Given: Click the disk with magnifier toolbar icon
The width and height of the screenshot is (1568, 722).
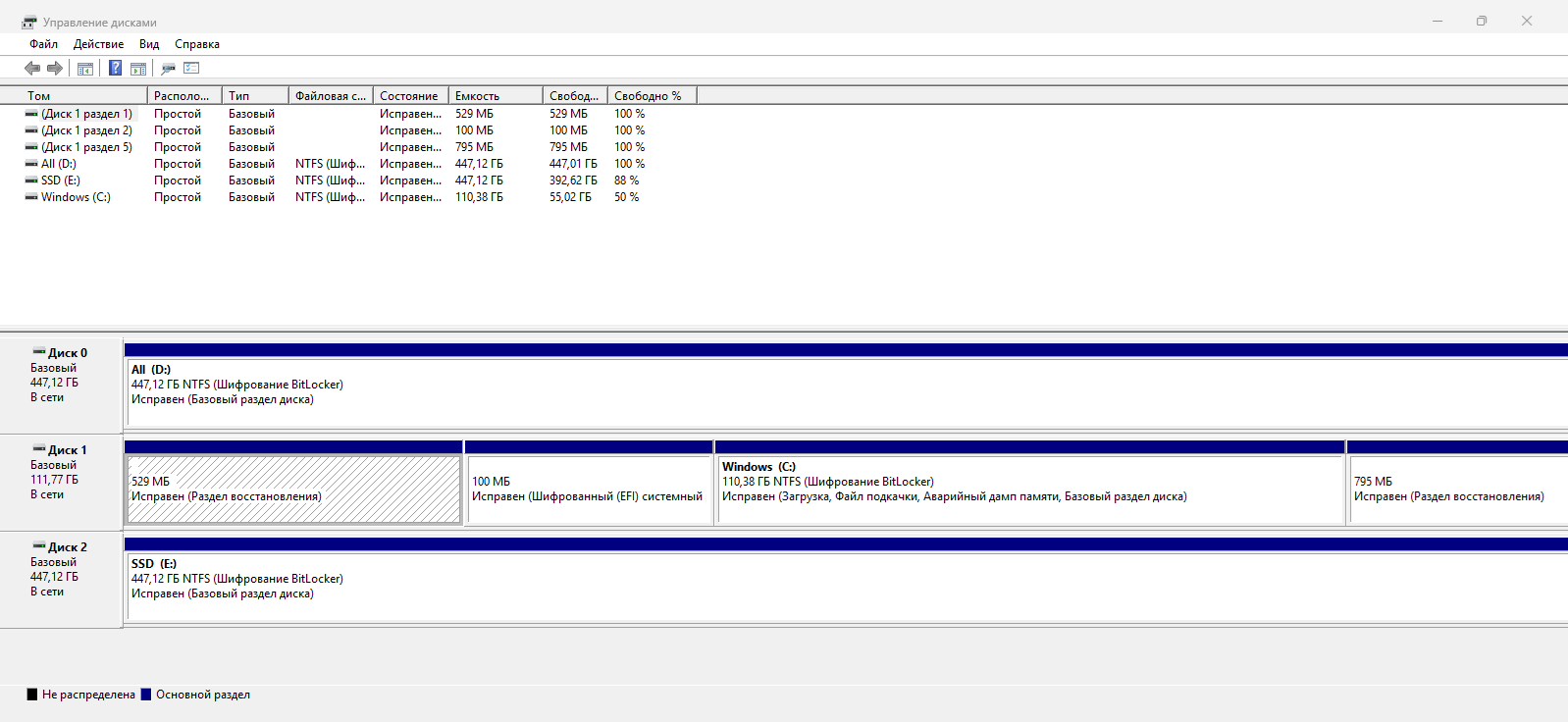Looking at the screenshot, I should tap(168, 69).
